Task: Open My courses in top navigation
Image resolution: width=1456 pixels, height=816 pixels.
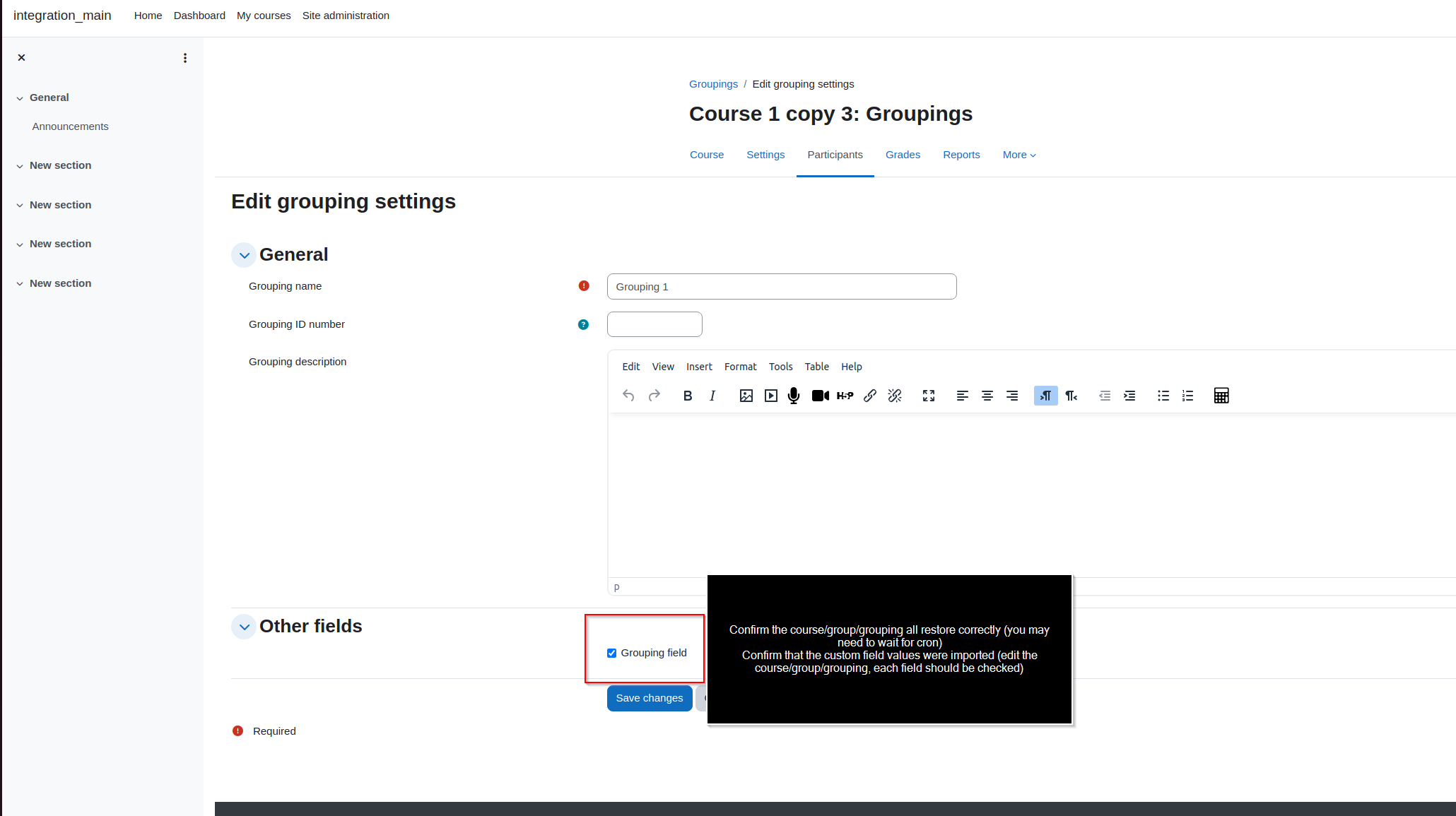Action: click(264, 16)
